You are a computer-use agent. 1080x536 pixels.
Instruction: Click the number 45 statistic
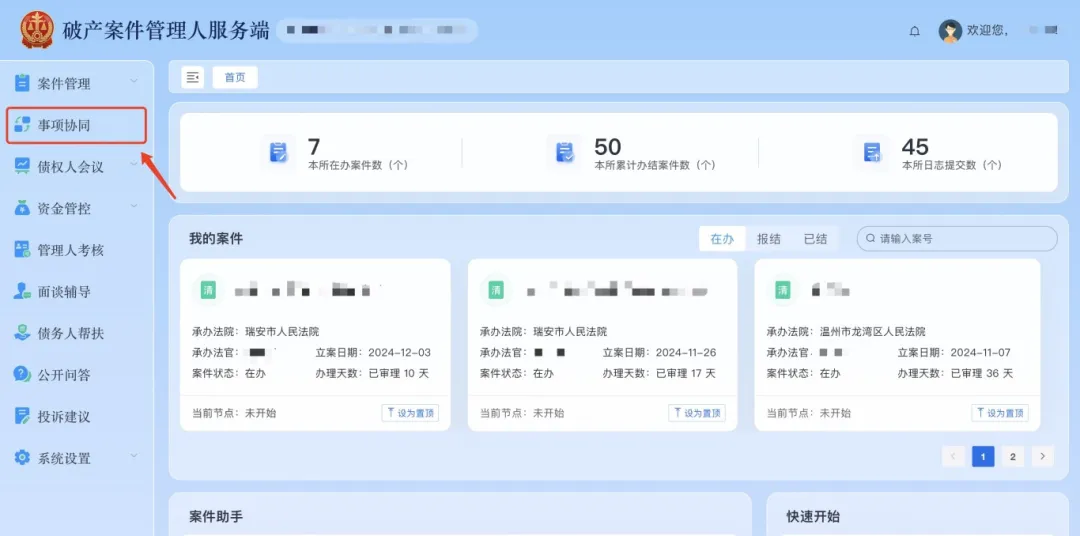point(915,146)
